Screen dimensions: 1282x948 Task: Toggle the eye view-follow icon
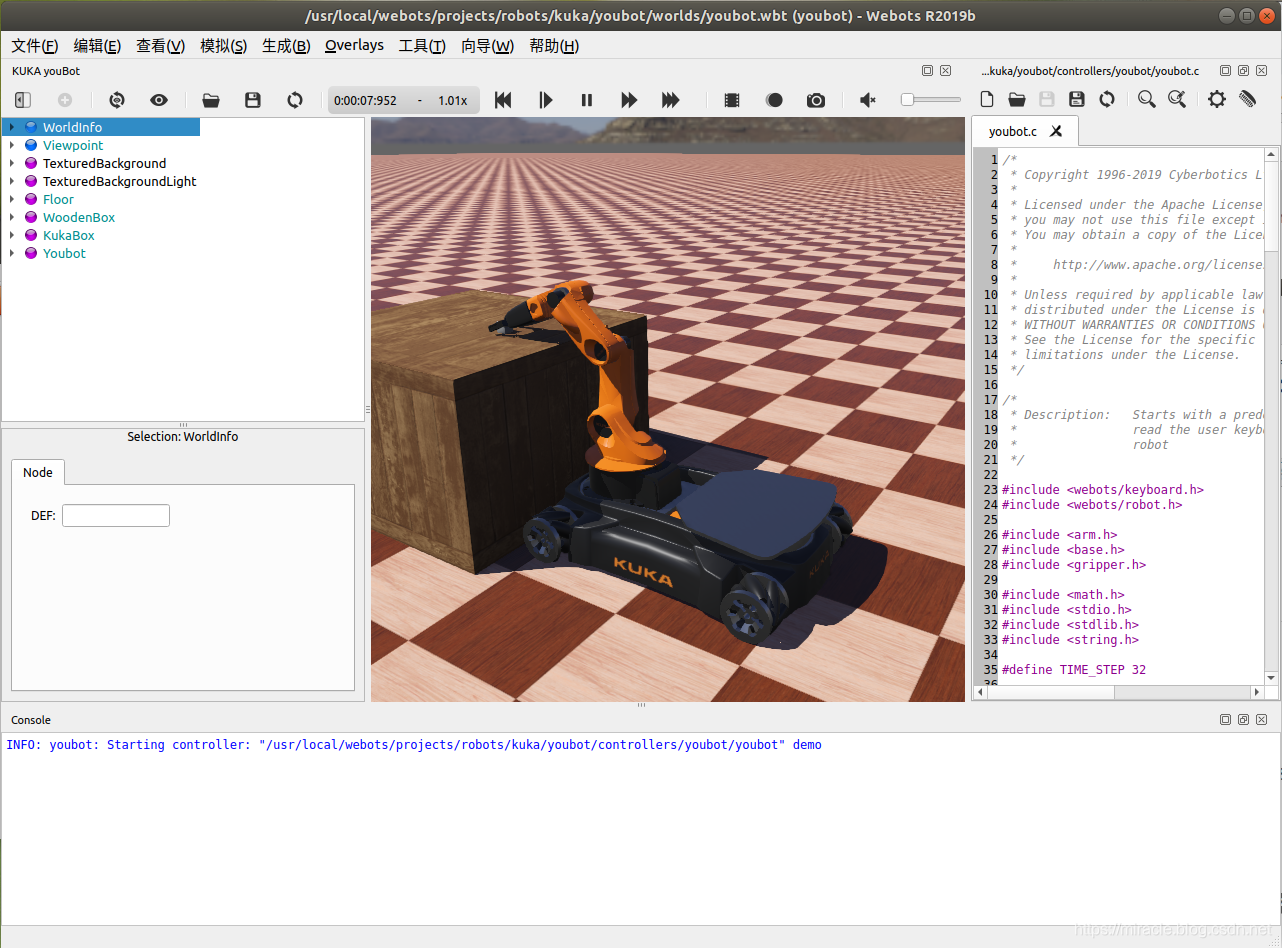159,100
